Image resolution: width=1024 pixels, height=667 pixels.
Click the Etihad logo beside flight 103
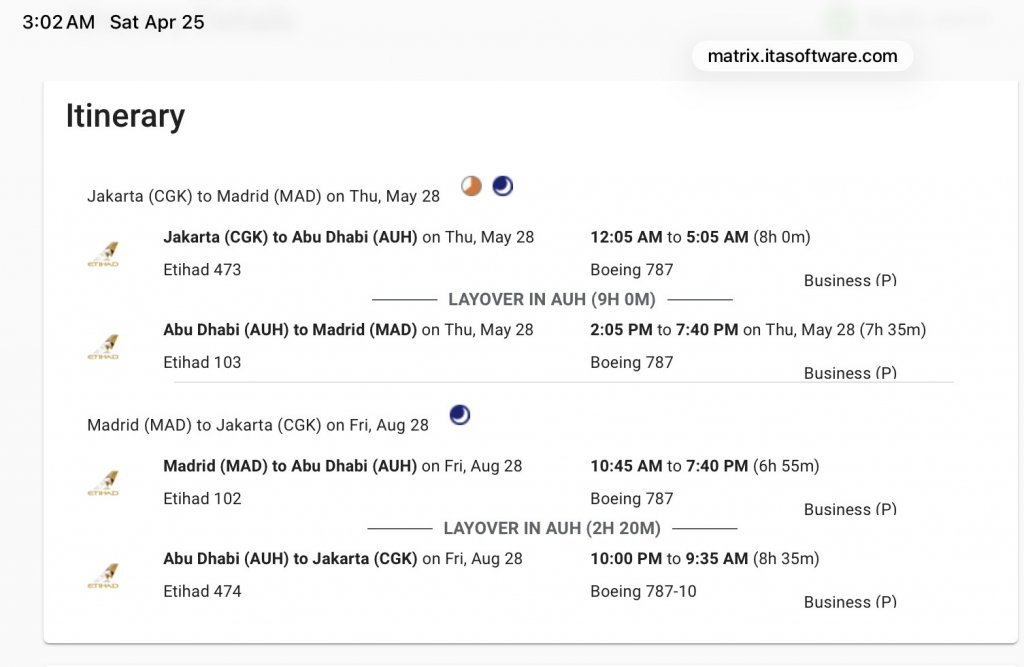tap(103, 346)
